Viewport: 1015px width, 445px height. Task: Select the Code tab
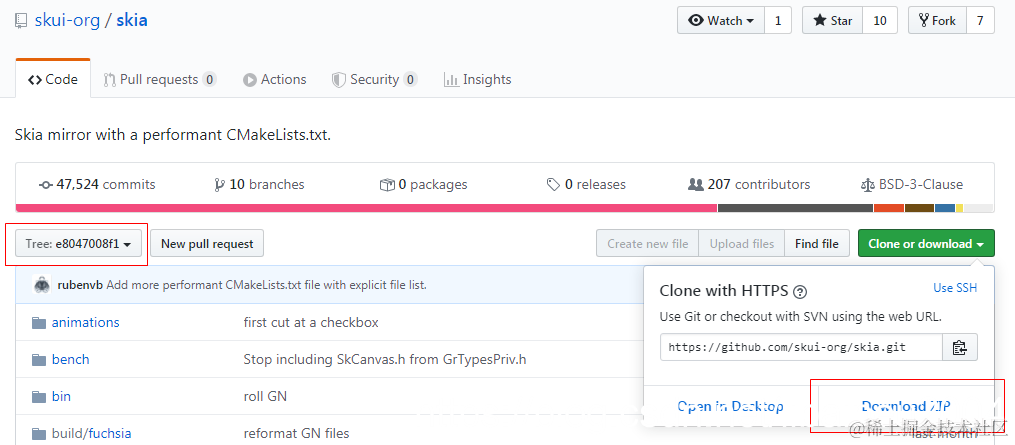click(53, 80)
